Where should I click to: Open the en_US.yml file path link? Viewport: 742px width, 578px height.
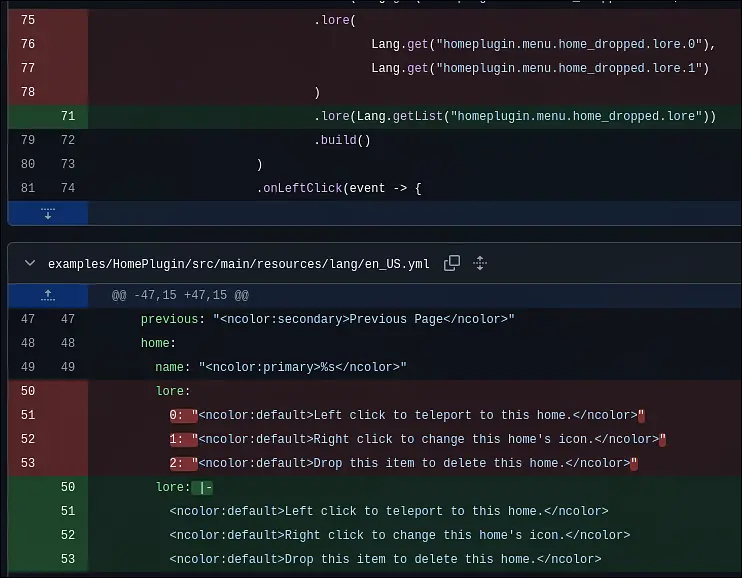[238, 264]
